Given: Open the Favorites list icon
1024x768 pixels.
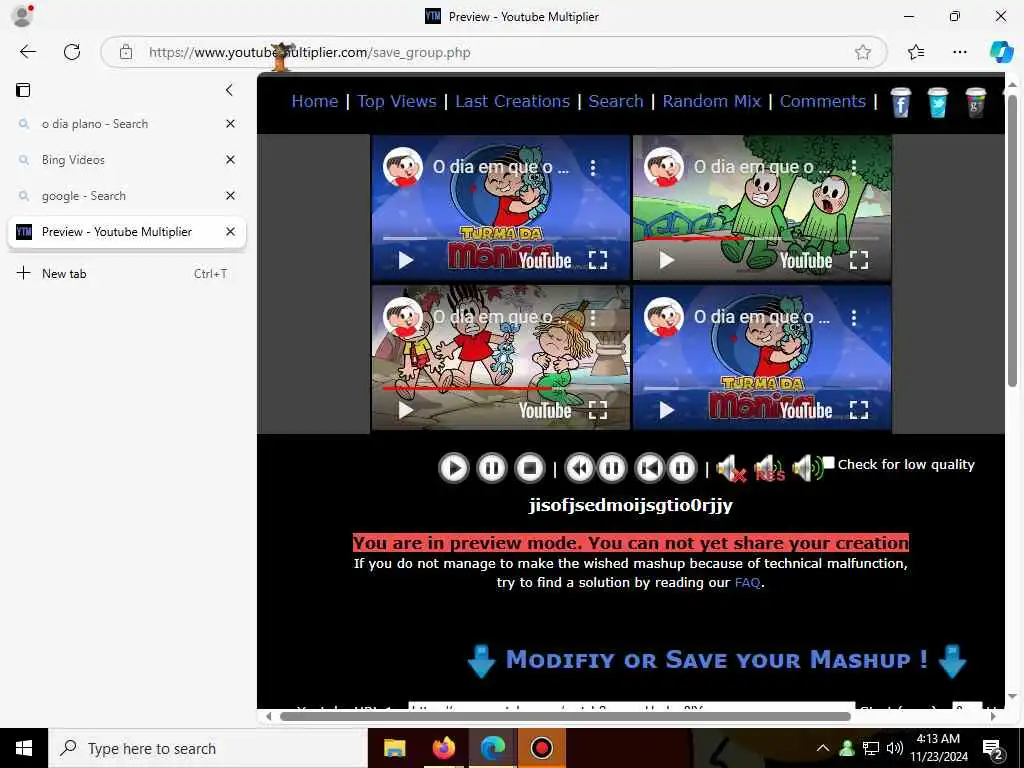Looking at the screenshot, I should tap(916, 52).
